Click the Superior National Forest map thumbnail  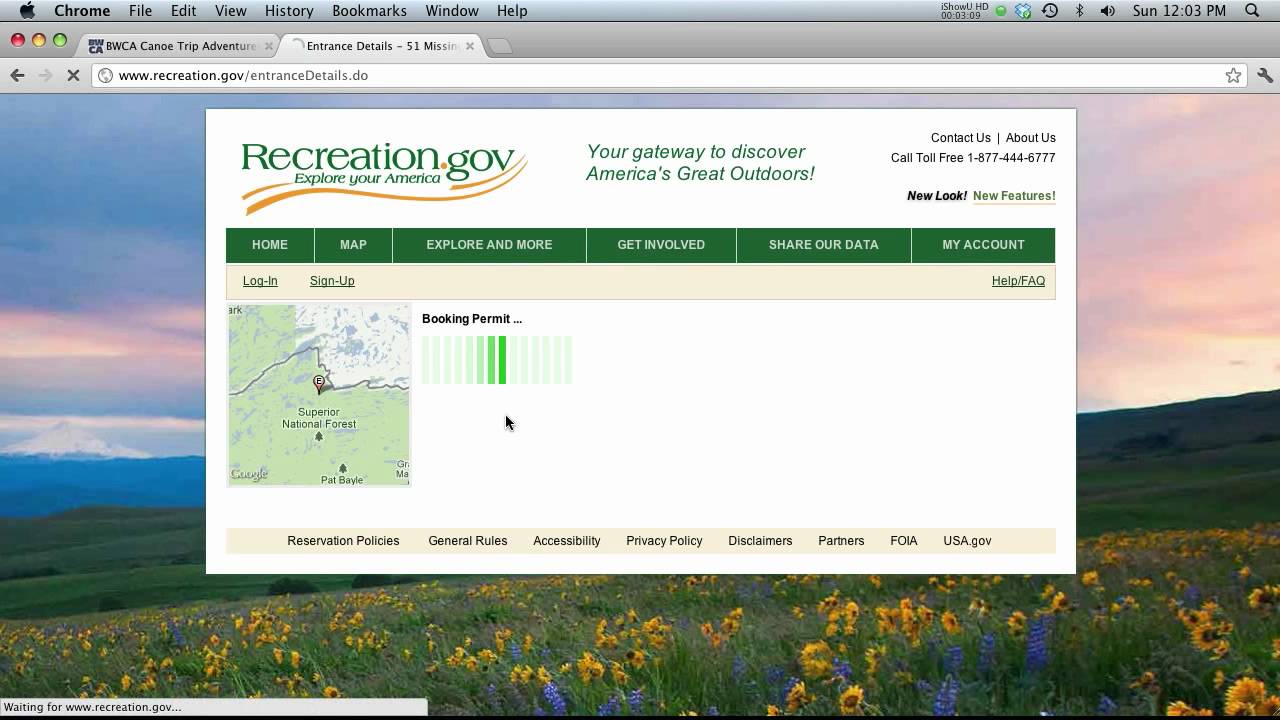tap(319, 395)
